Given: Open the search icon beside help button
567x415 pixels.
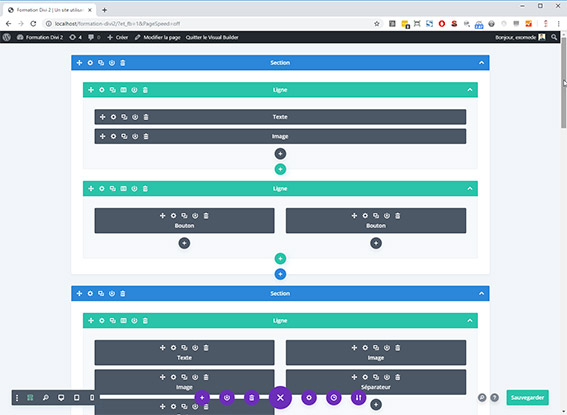Looking at the screenshot, I should click(482, 398).
